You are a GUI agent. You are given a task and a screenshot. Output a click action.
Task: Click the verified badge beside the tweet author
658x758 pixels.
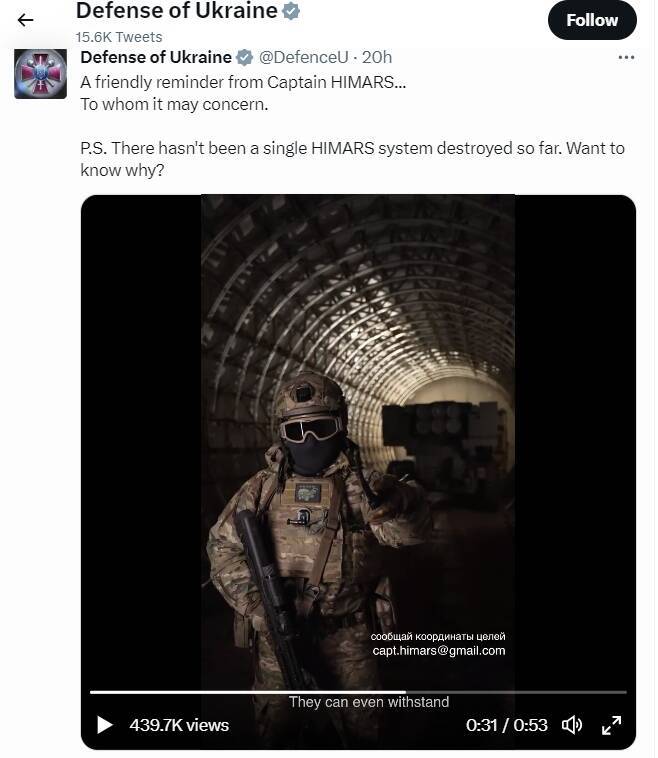(244, 58)
